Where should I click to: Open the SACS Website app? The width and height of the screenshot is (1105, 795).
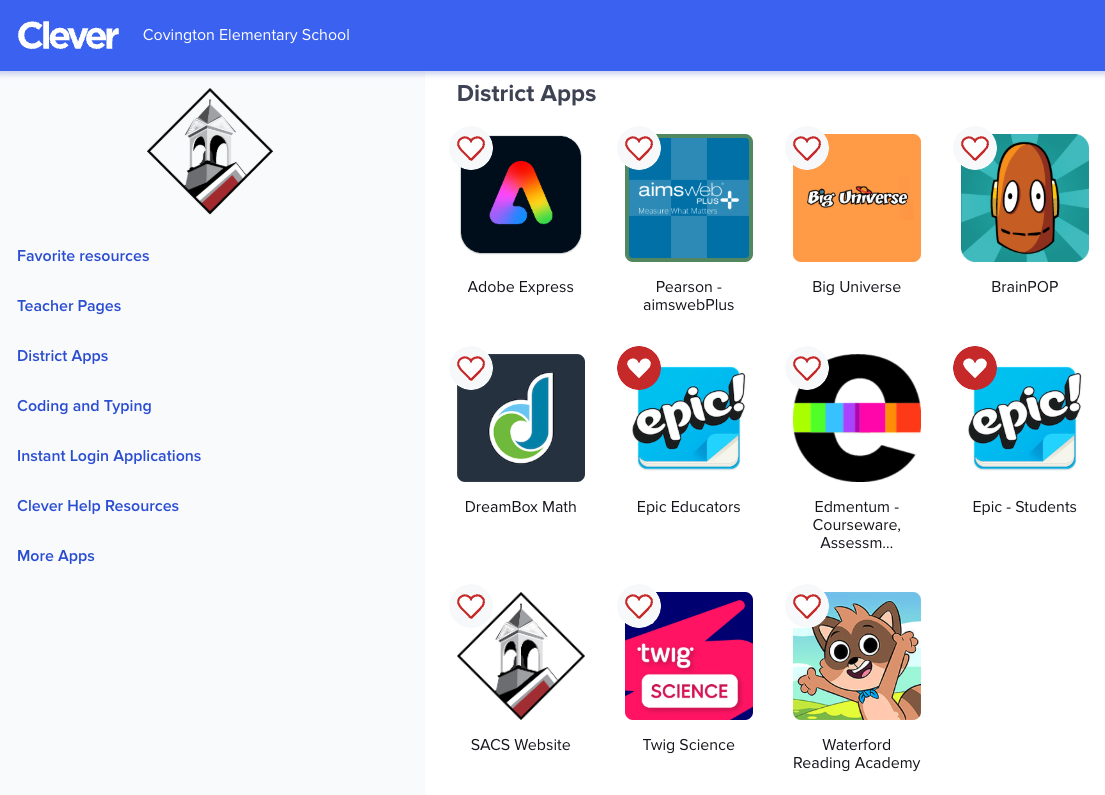520,655
